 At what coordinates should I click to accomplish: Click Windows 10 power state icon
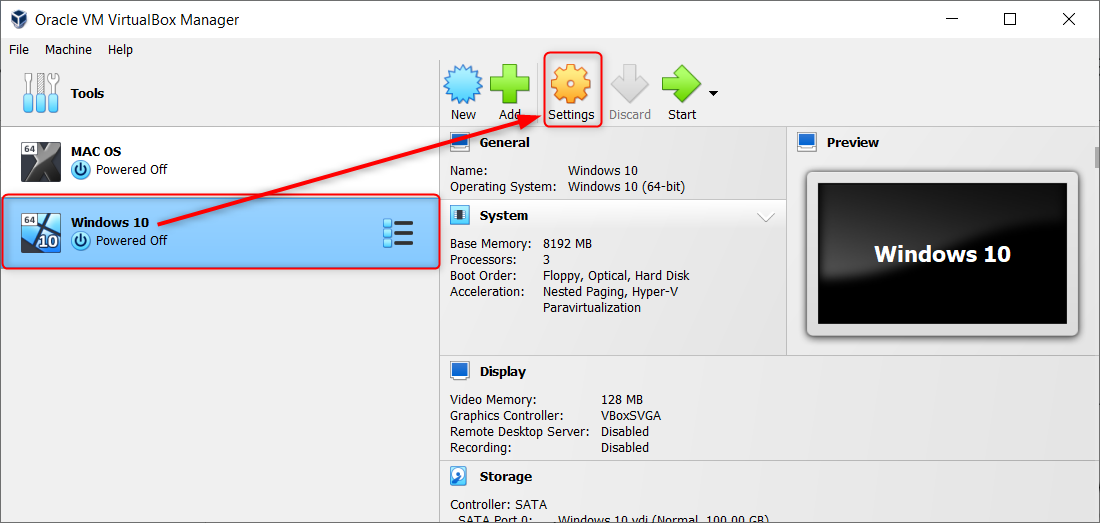[81, 240]
